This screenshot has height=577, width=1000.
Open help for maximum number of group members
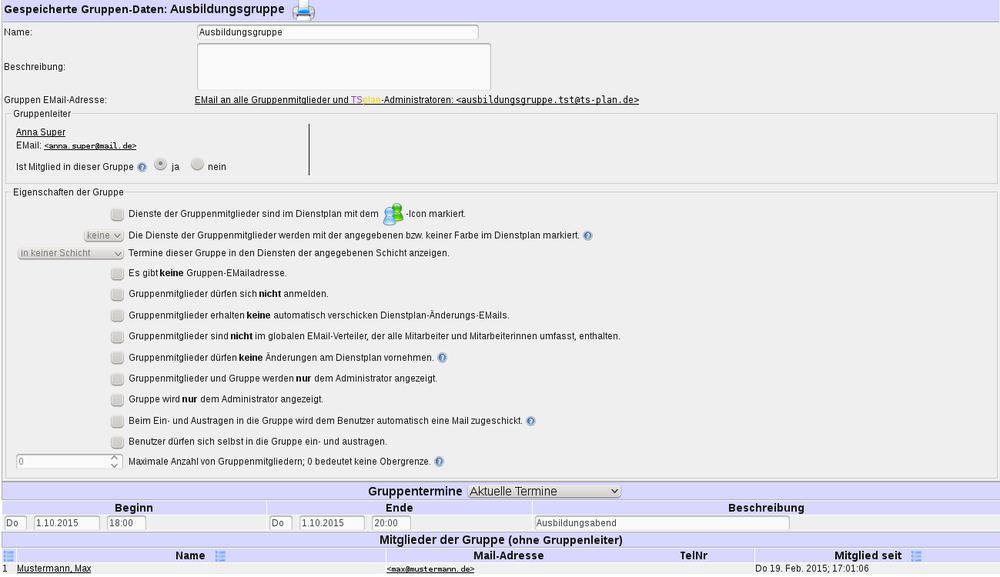tap(439, 462)
